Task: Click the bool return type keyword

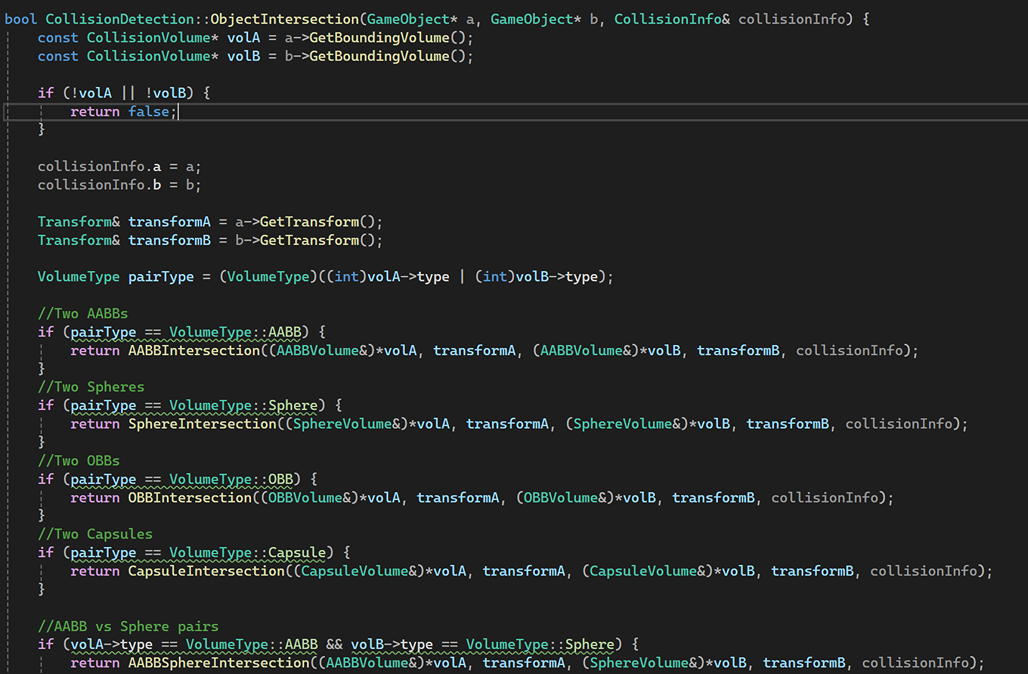Action: click(20, 19)
